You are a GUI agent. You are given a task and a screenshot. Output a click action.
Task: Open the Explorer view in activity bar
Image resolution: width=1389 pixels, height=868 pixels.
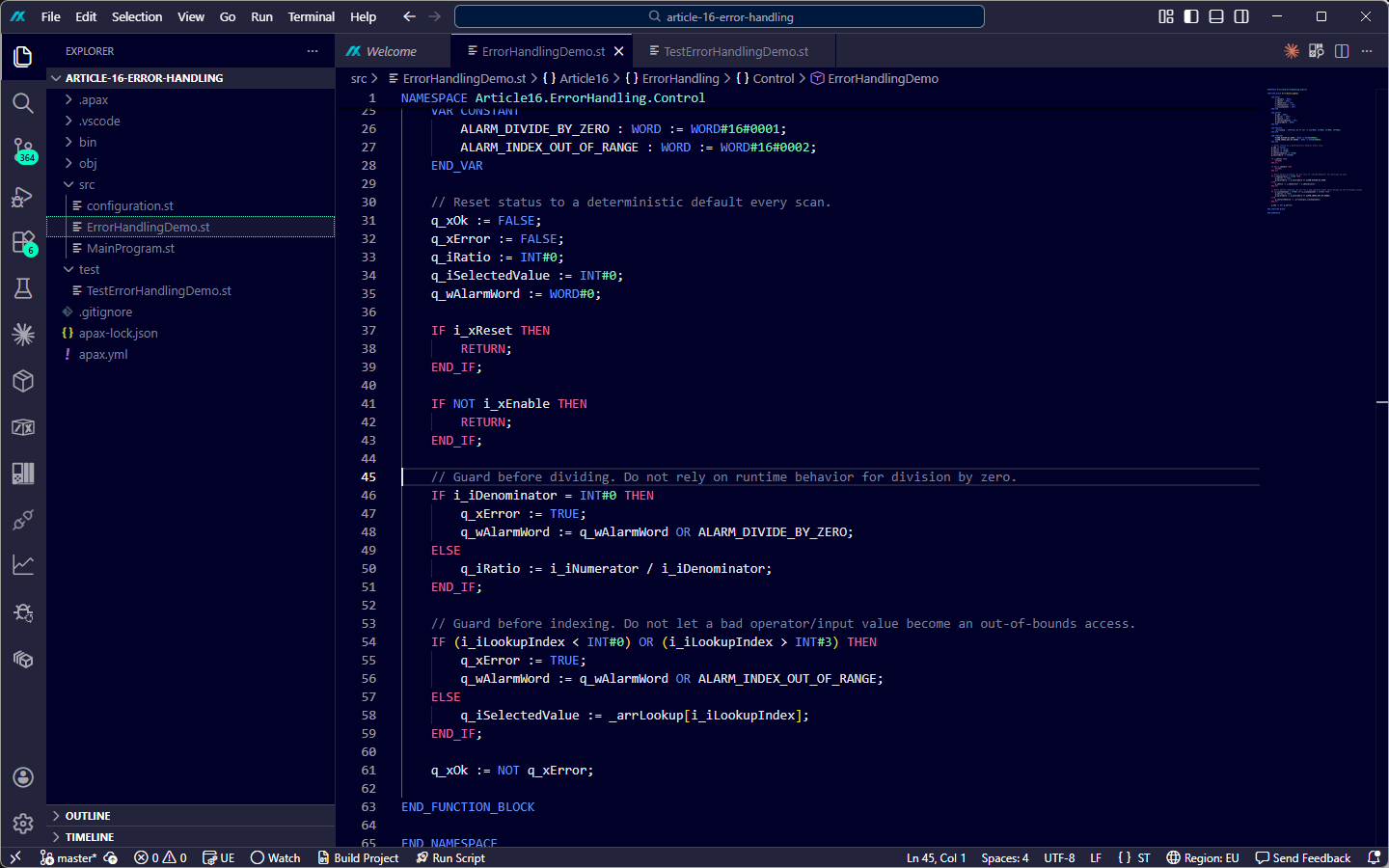[23, 57]
